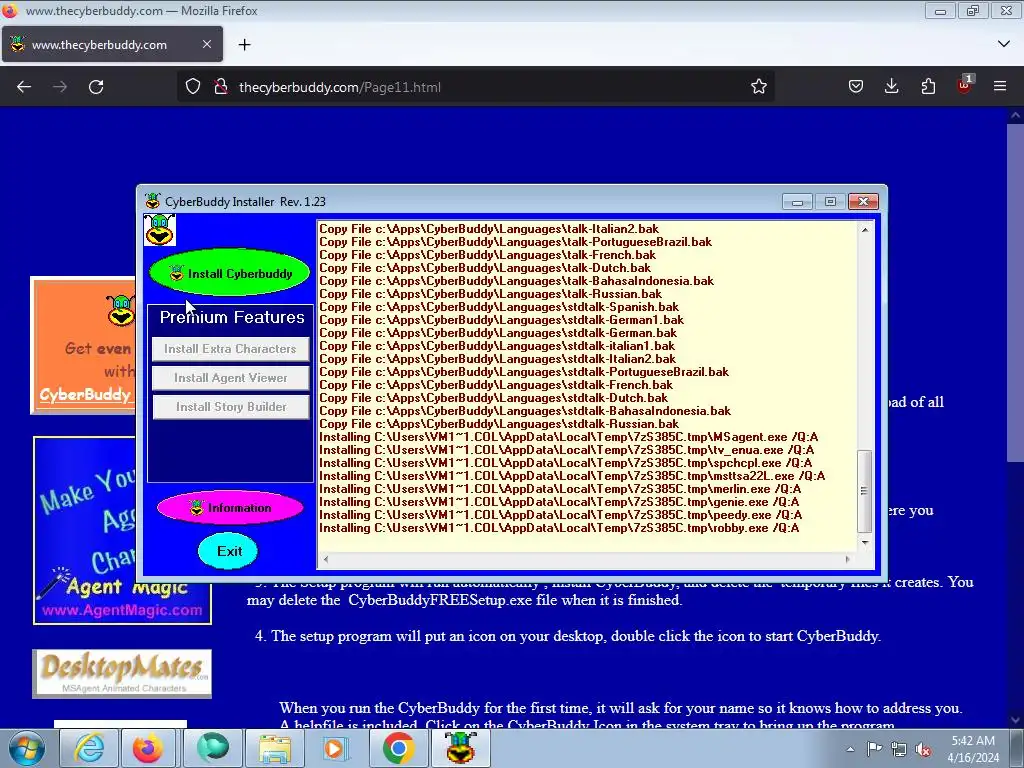Click the Install Story Builder button

pos(231,407)
